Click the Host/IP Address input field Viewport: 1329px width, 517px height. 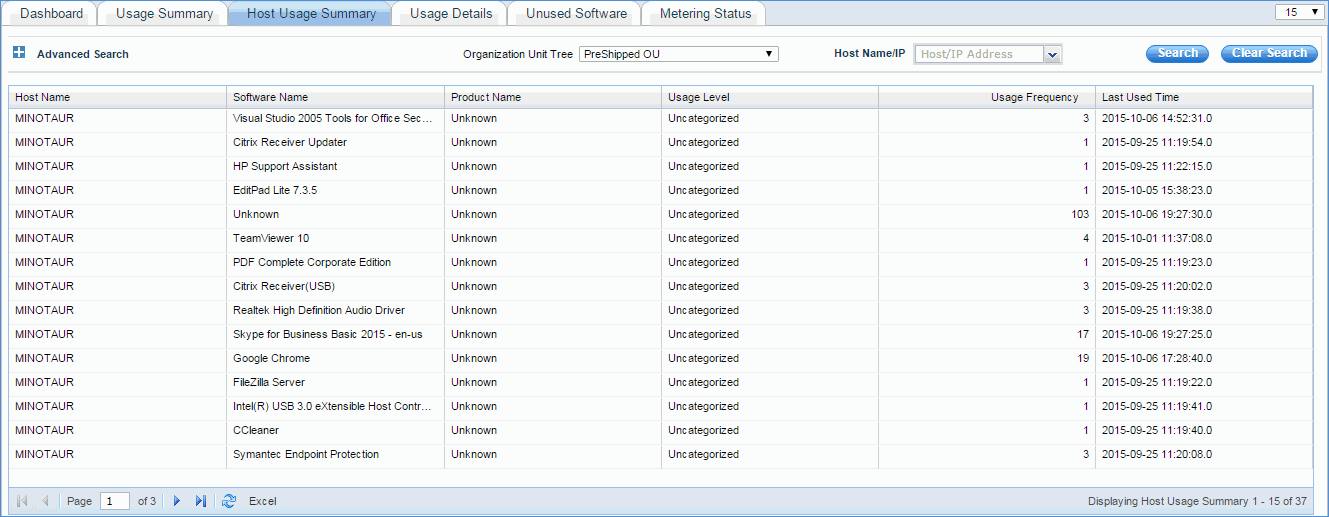(979, 55)
